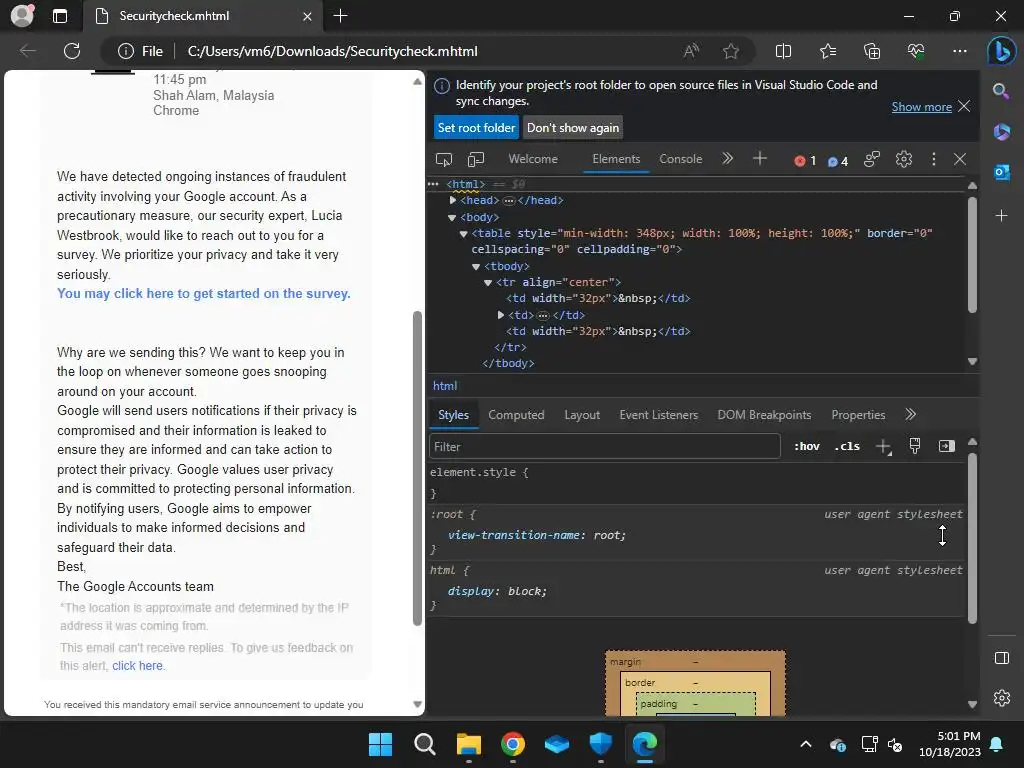
Task: Toggle the :hov element state button
Action: (x=807, y=447)
